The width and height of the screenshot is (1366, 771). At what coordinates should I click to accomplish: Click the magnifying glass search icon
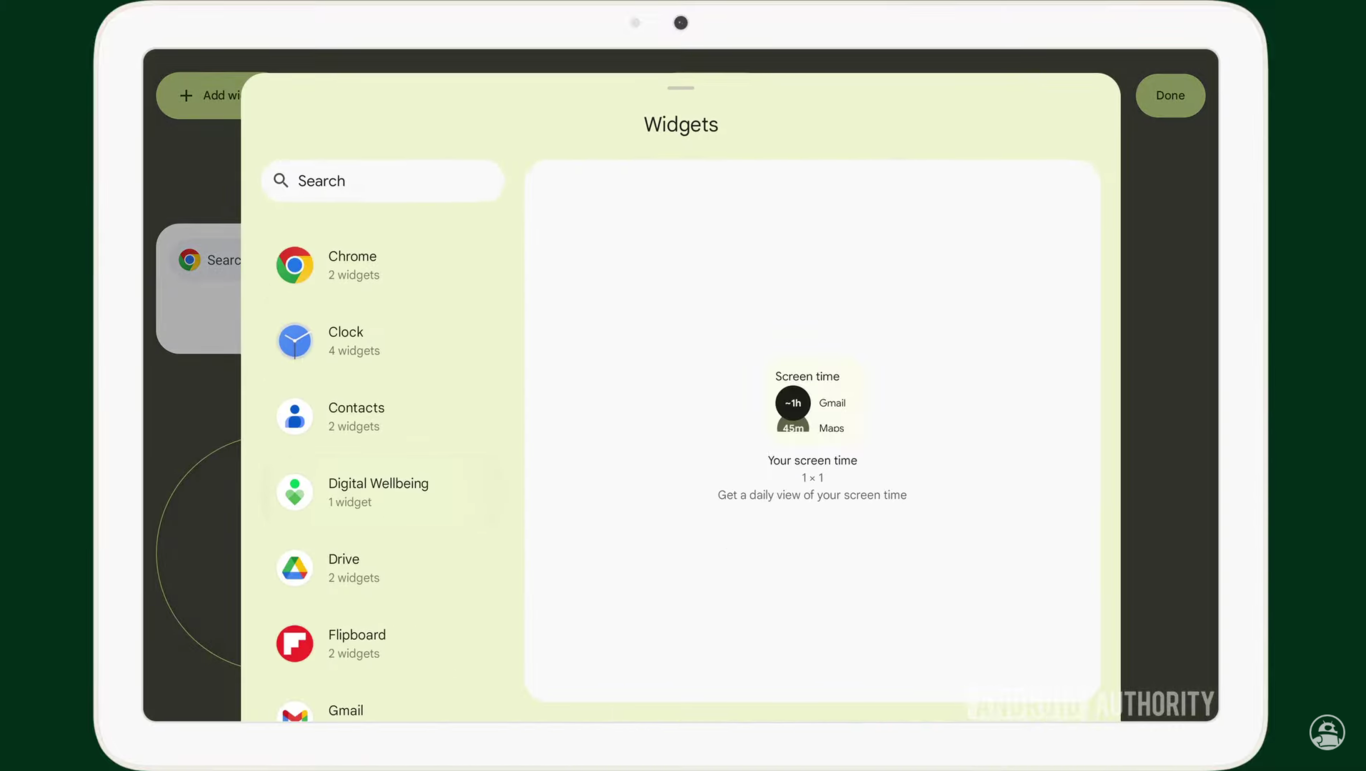[281, 180]
